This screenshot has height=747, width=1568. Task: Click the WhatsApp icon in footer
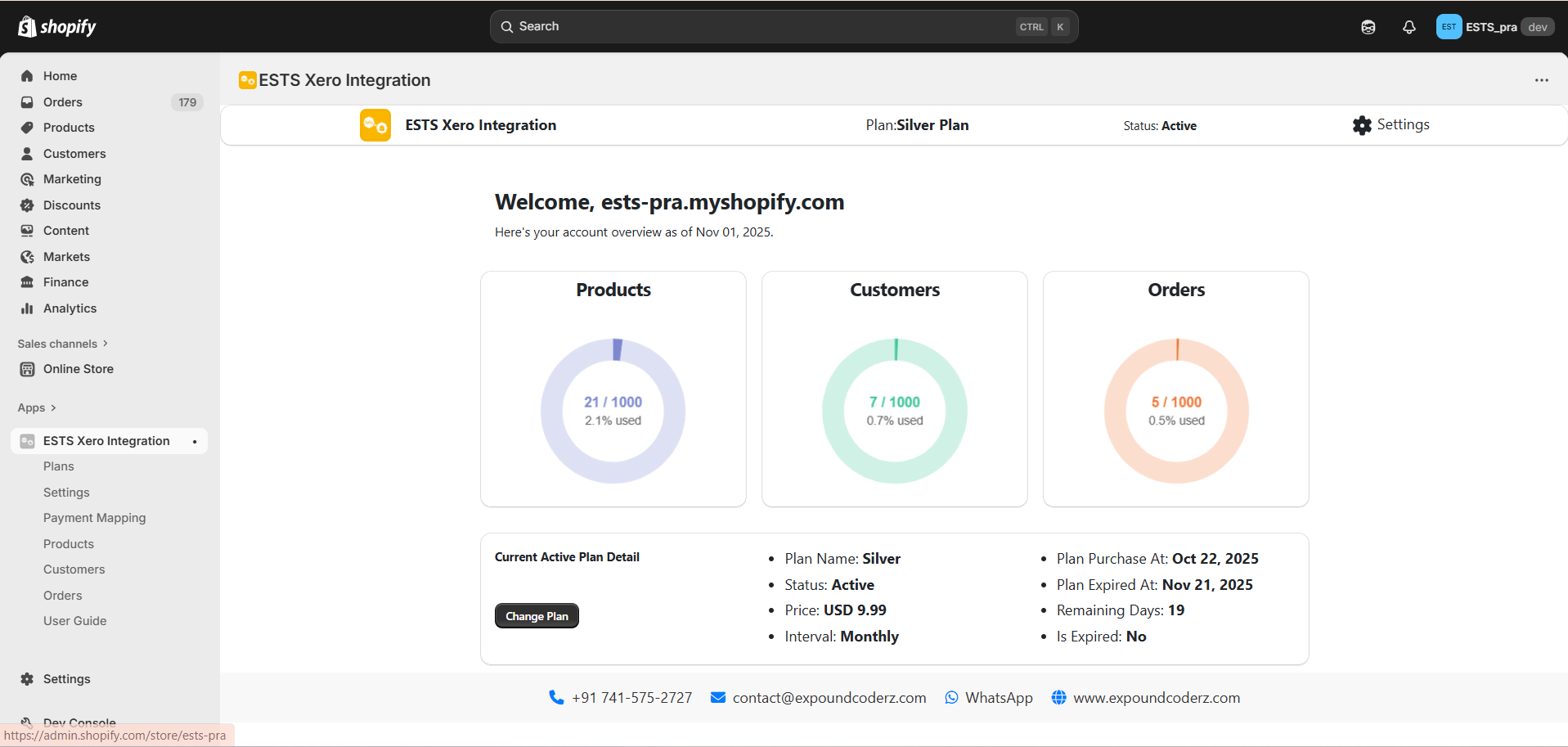tap(951, 698)
